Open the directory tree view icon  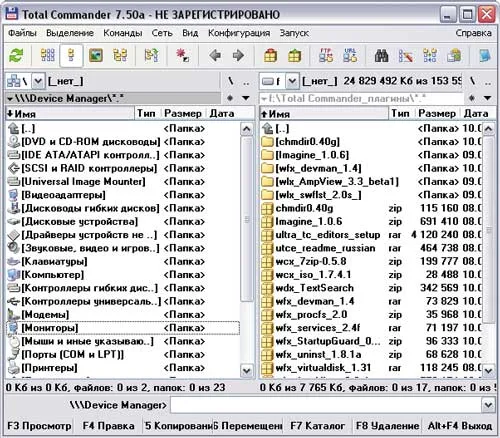pos(120,55)
